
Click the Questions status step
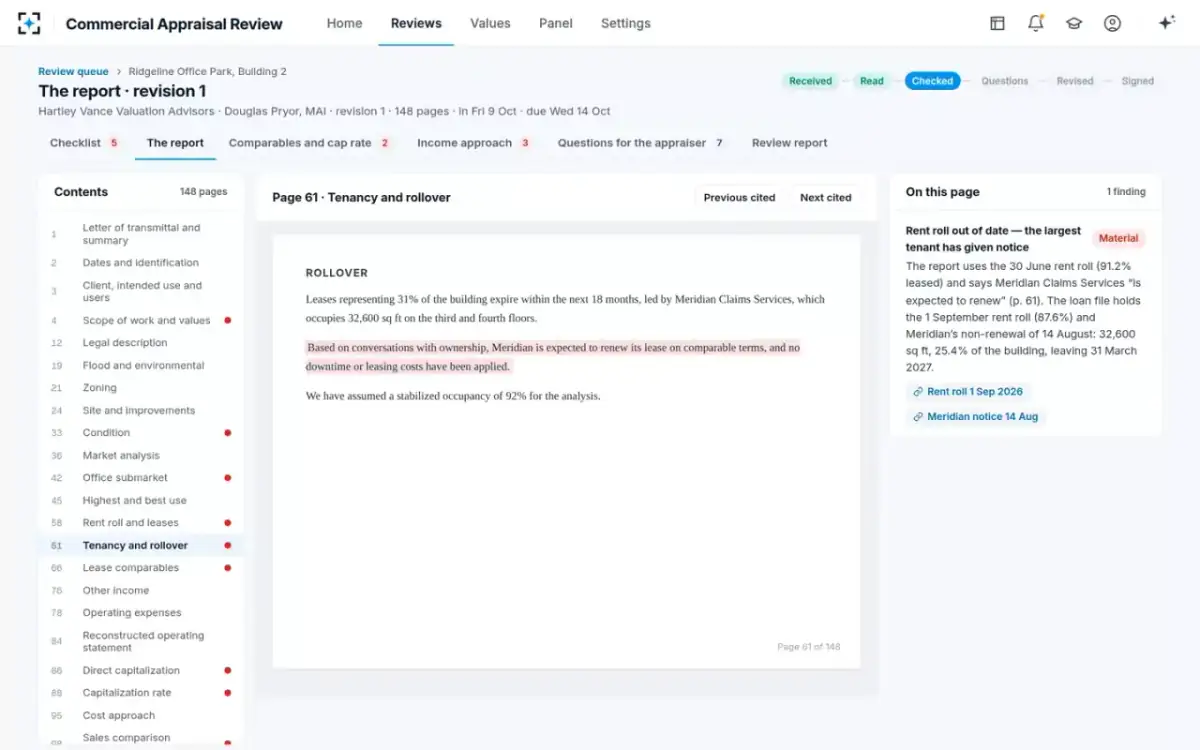(x=1005, y=81)
